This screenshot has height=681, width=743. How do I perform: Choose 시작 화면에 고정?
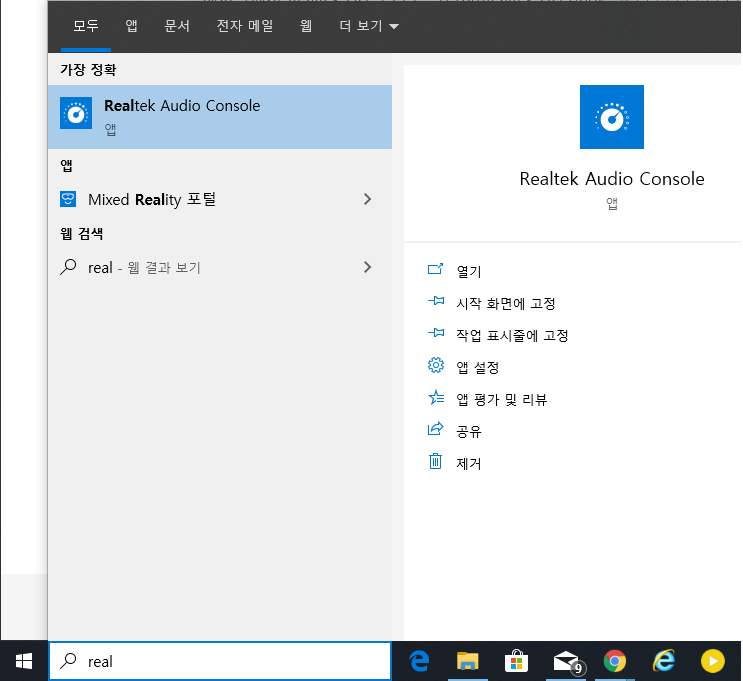[x=506, y=303]
